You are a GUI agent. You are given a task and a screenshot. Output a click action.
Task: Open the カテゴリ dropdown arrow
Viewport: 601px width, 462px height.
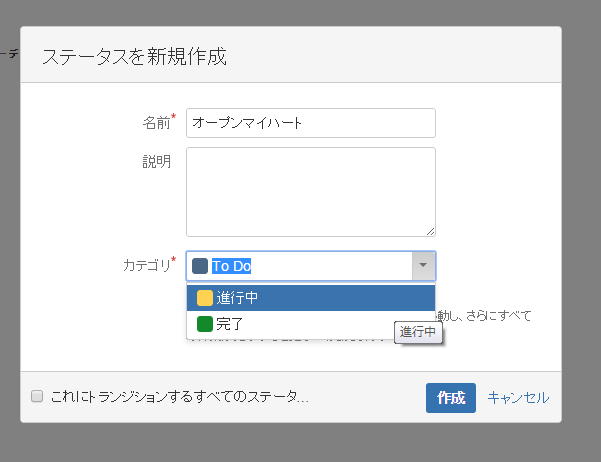[x=424, y=266]
